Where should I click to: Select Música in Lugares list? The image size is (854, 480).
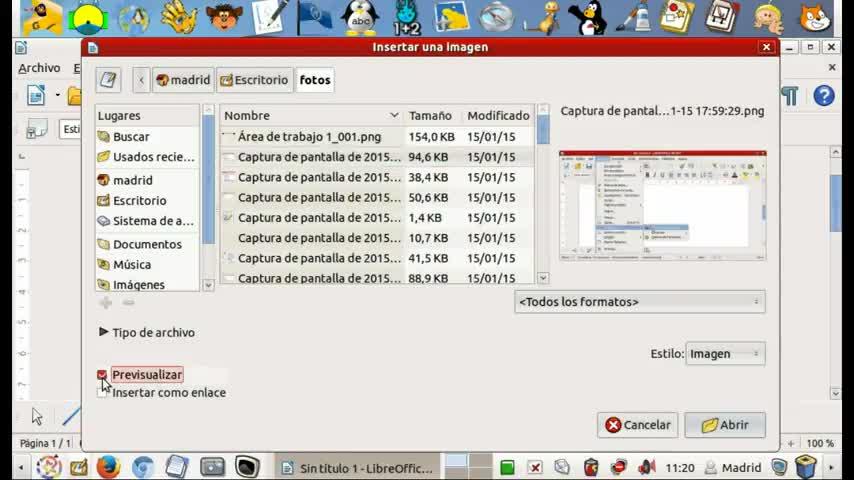tap(147, 265)
